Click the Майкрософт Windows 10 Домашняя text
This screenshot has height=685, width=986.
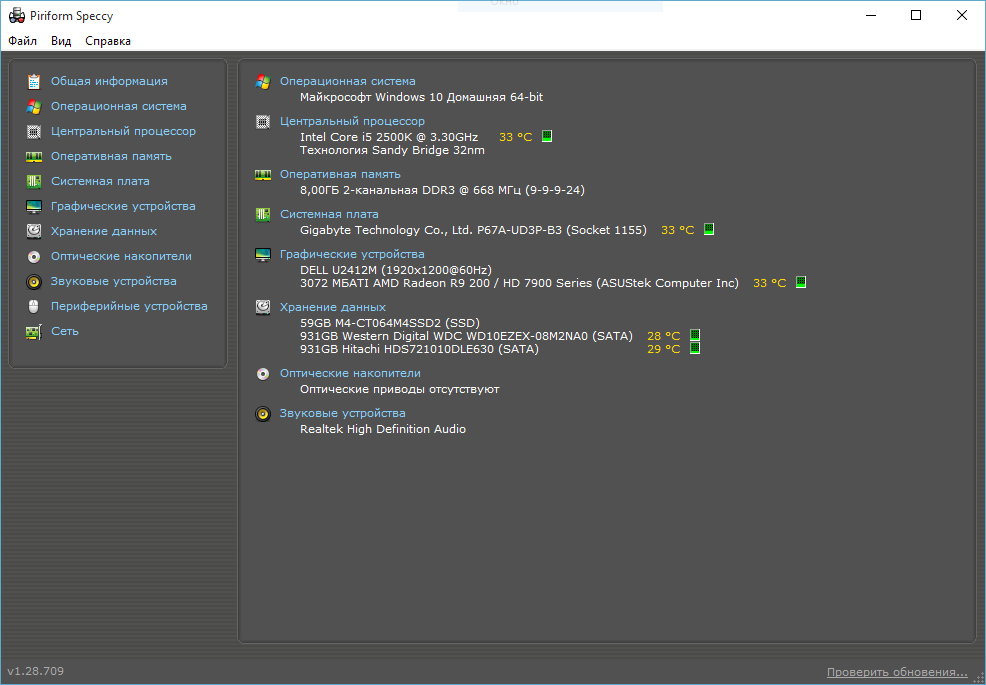(421, 97)
